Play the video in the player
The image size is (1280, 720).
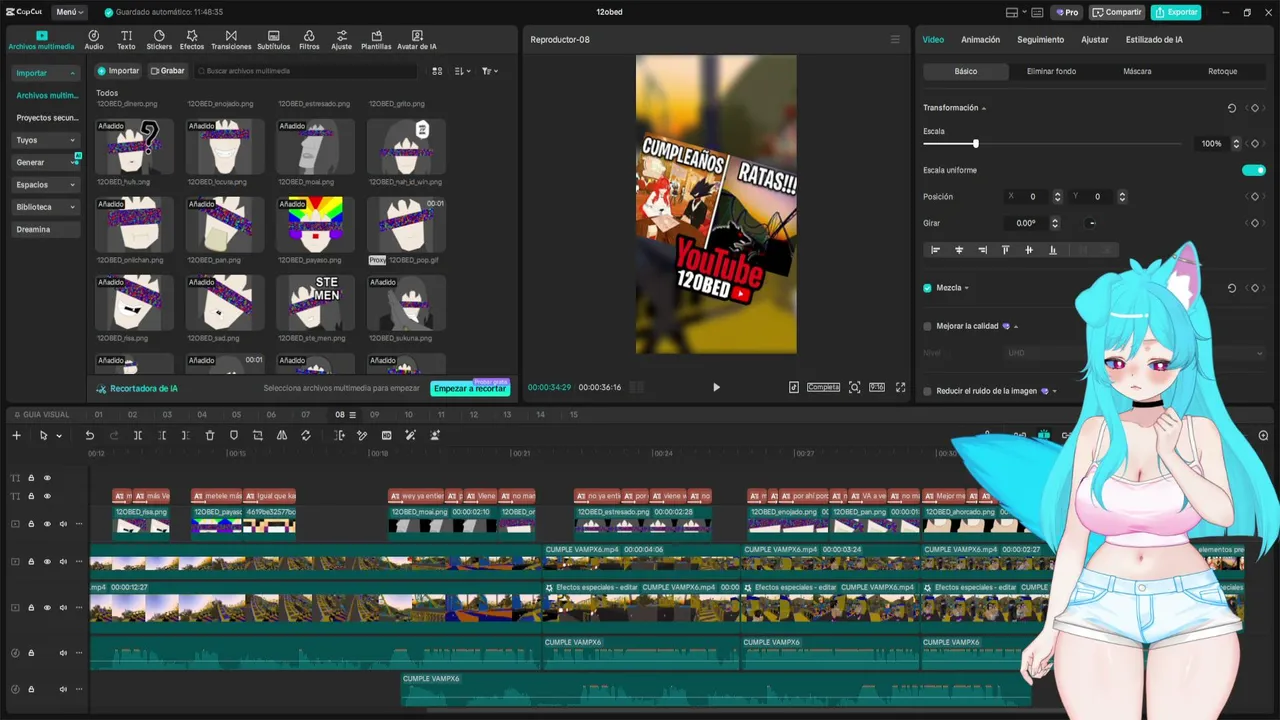tap(716, 387)
